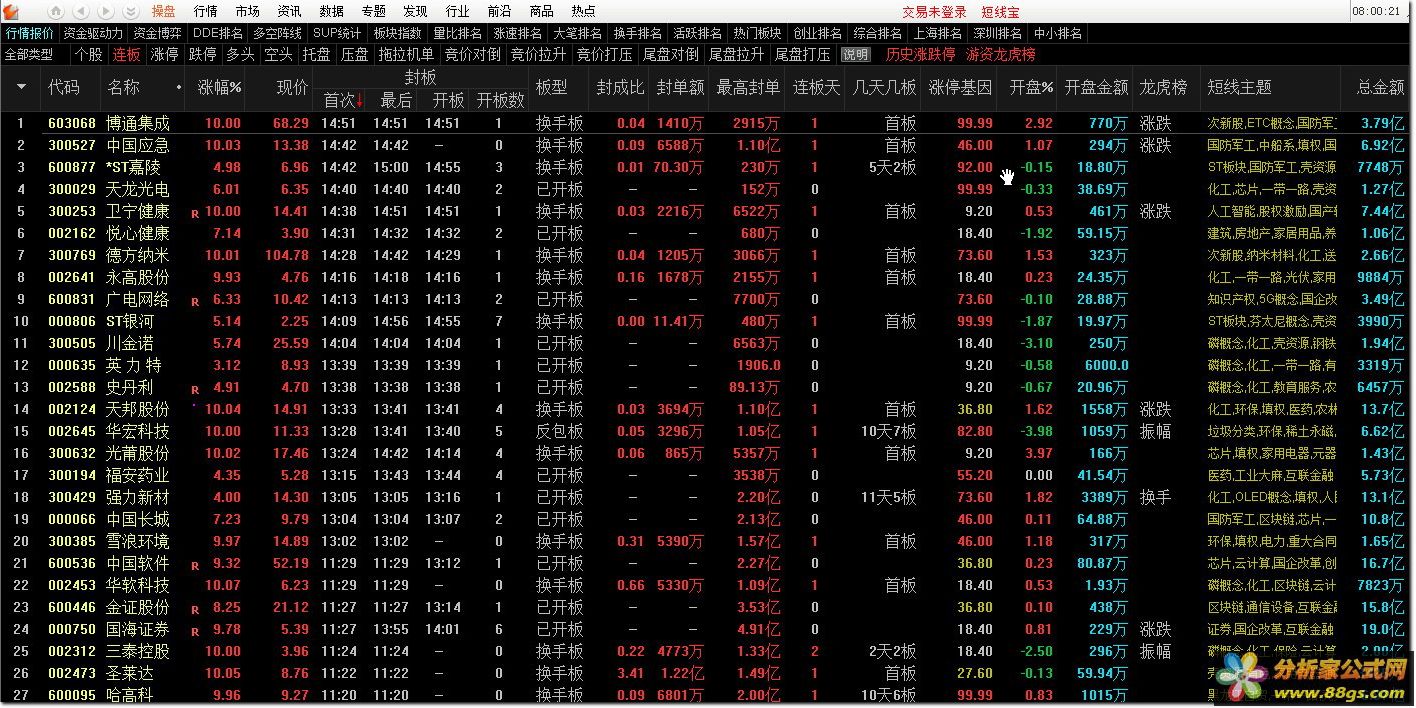Sort by the 总金额 column header
Image resolution: width=1416 pixels, height=708 pixels.
point(1380,88)
